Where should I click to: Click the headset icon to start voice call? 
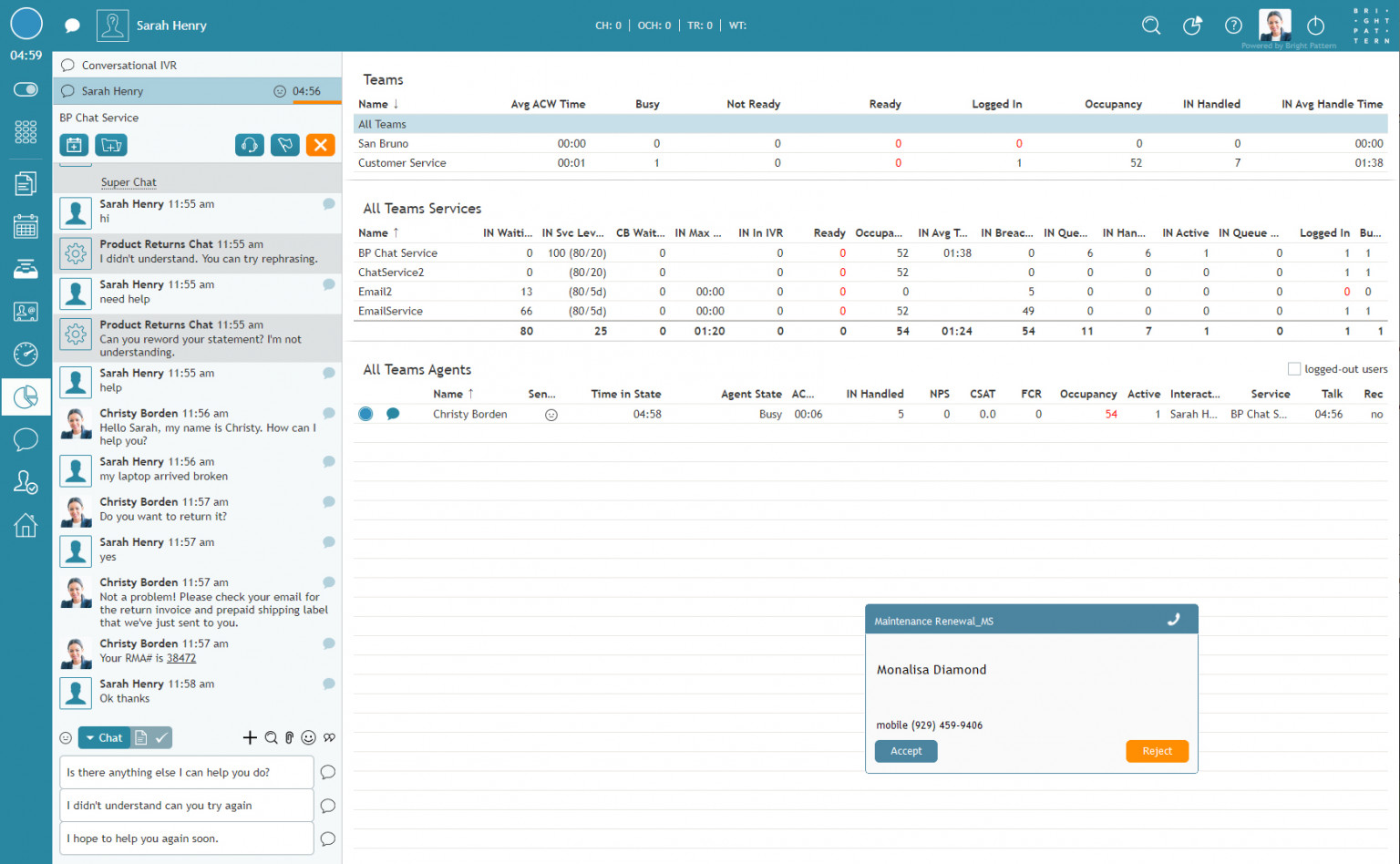tap(250, 145)
